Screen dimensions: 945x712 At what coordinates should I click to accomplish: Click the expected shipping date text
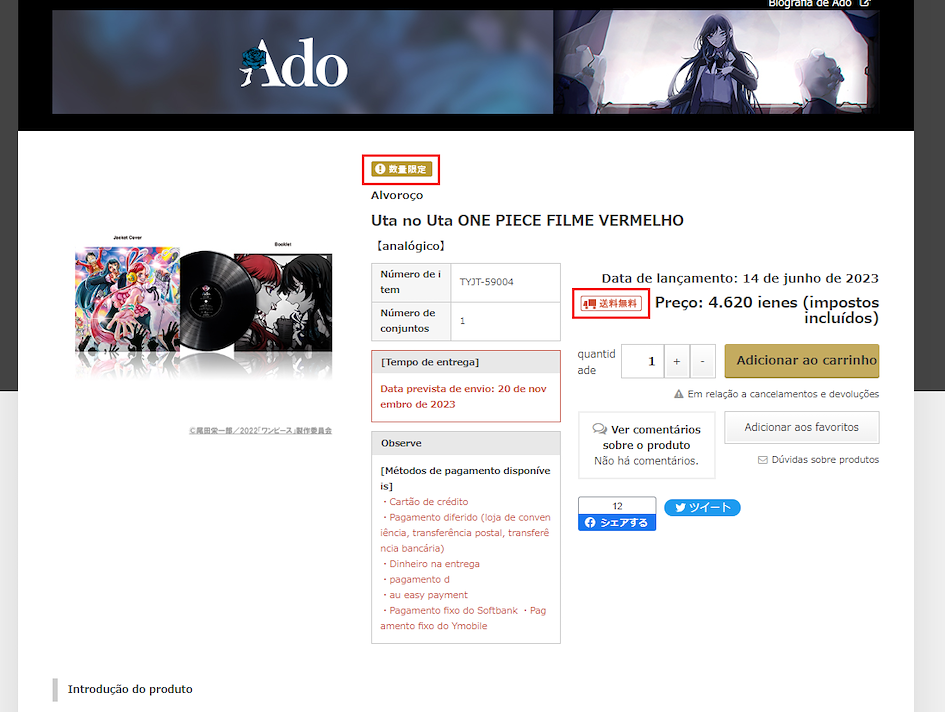(x=463, y=397)
